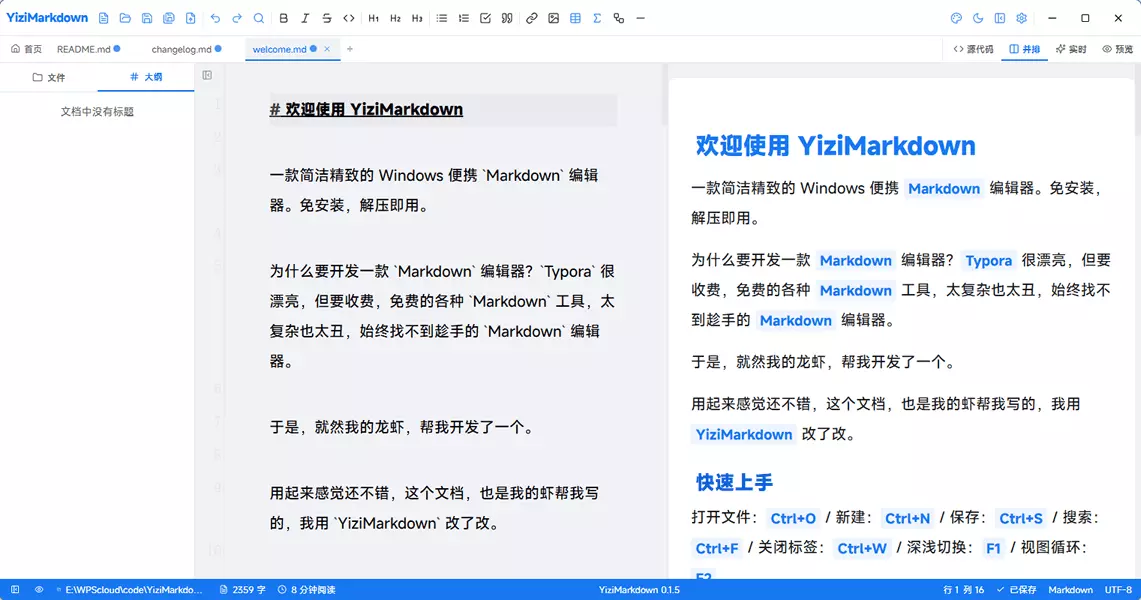Add a new tab with the plus button
The width and height of the screenshot is (1141, 600).
350,49
